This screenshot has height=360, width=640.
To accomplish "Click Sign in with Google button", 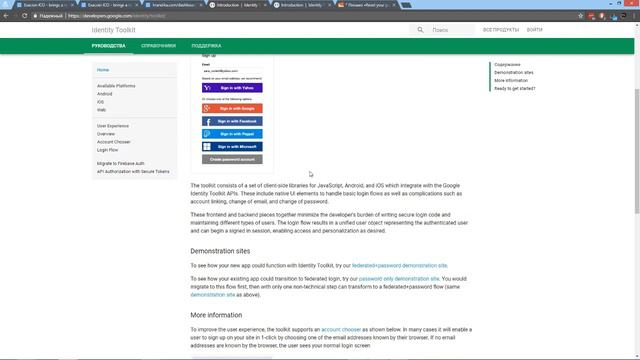I will tap(232, 109).
